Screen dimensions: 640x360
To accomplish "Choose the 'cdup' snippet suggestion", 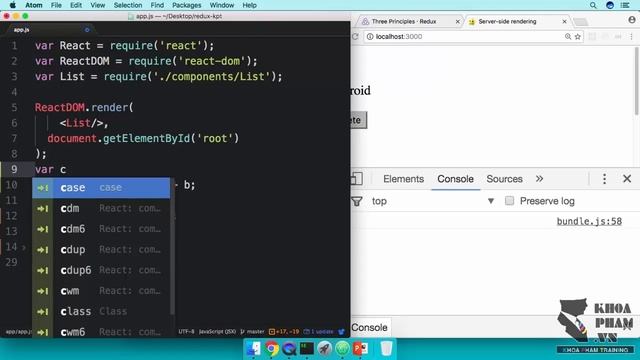I will [101, 250].
